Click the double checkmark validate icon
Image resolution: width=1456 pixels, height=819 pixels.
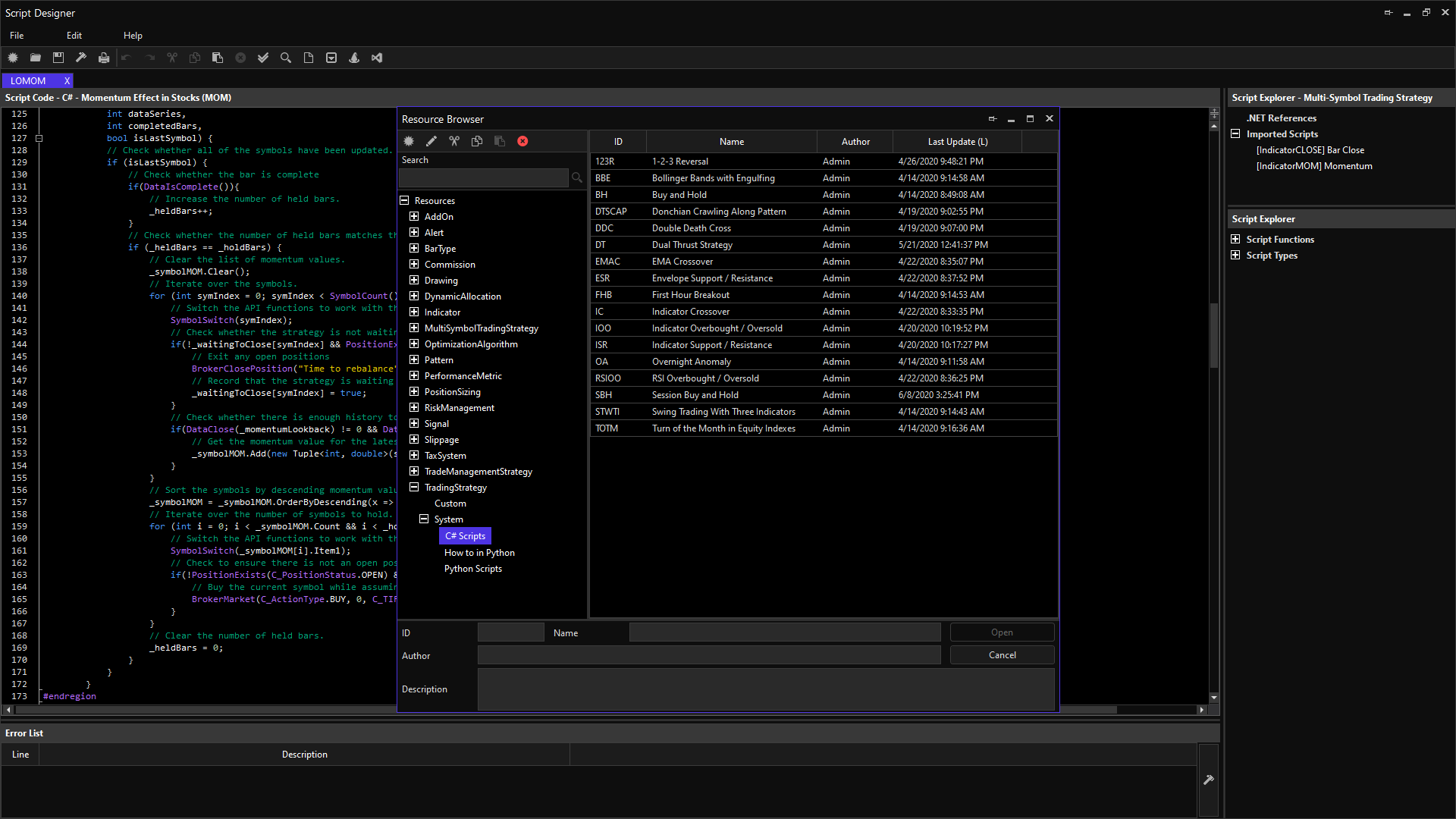[263, 58]
